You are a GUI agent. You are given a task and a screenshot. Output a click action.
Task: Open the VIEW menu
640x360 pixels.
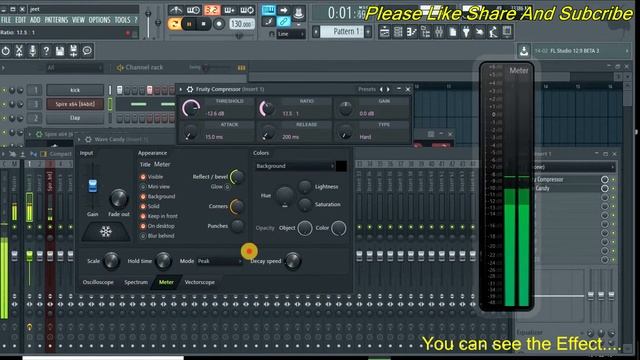(x=78, y=20)
